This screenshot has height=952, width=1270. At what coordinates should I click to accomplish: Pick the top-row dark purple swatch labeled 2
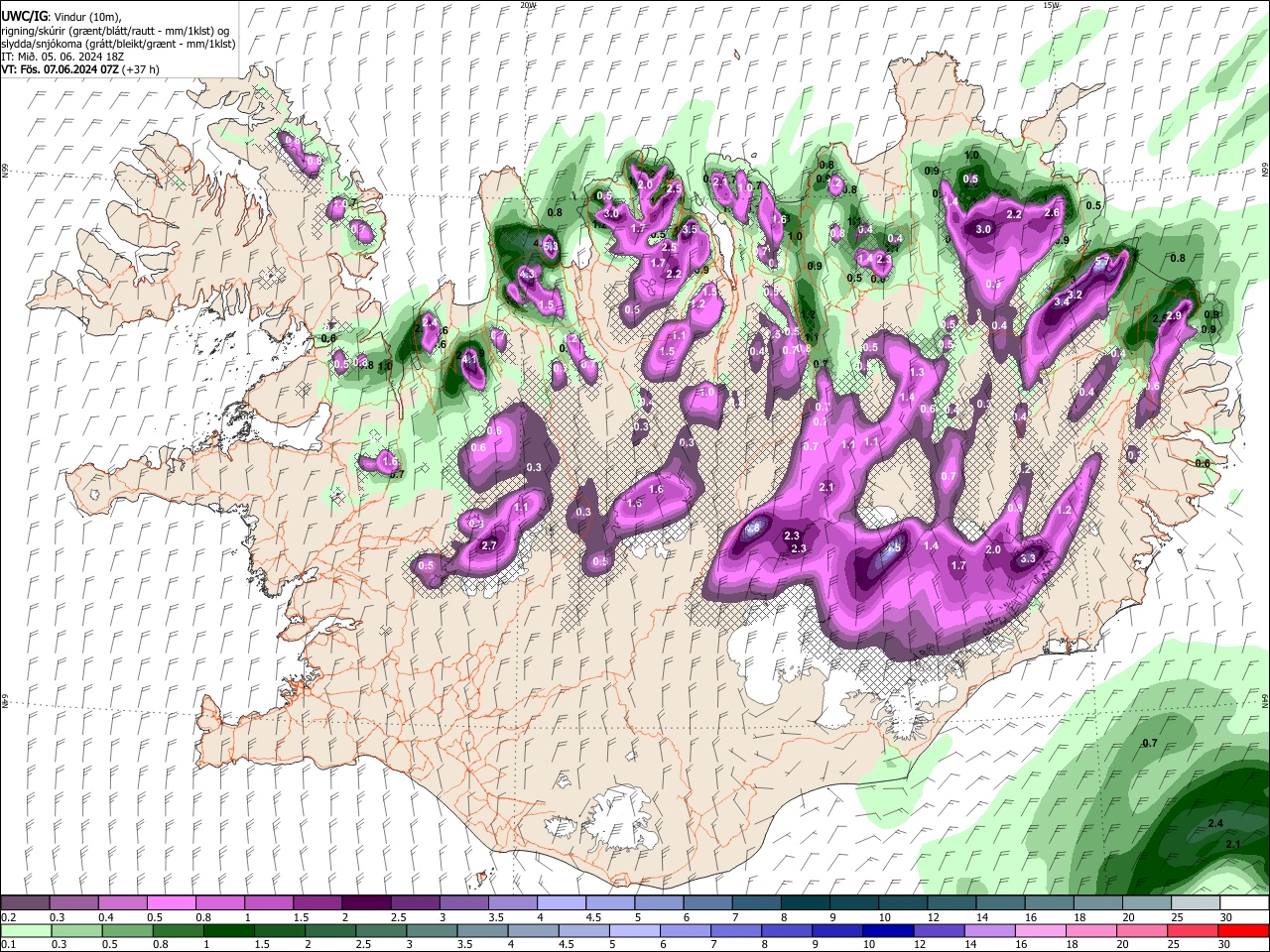click(x=365, y=903)
